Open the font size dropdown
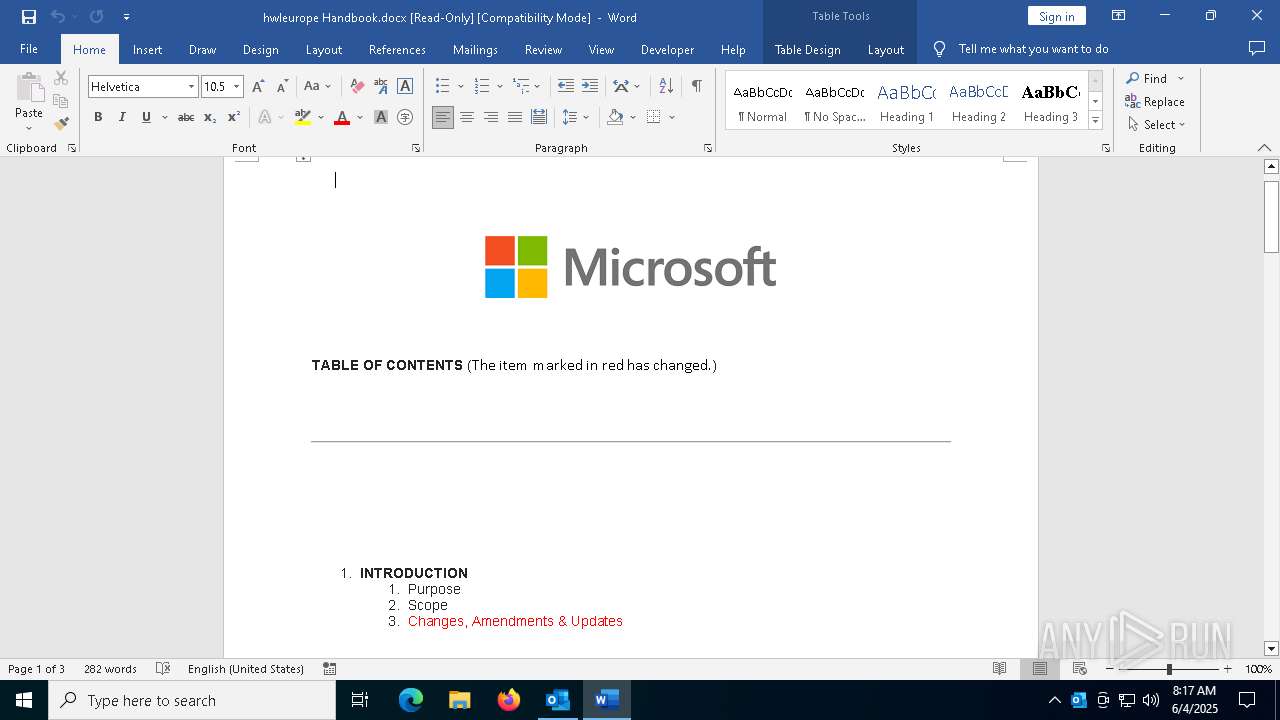Screen dimensions: 1280x720 (237, 87)
